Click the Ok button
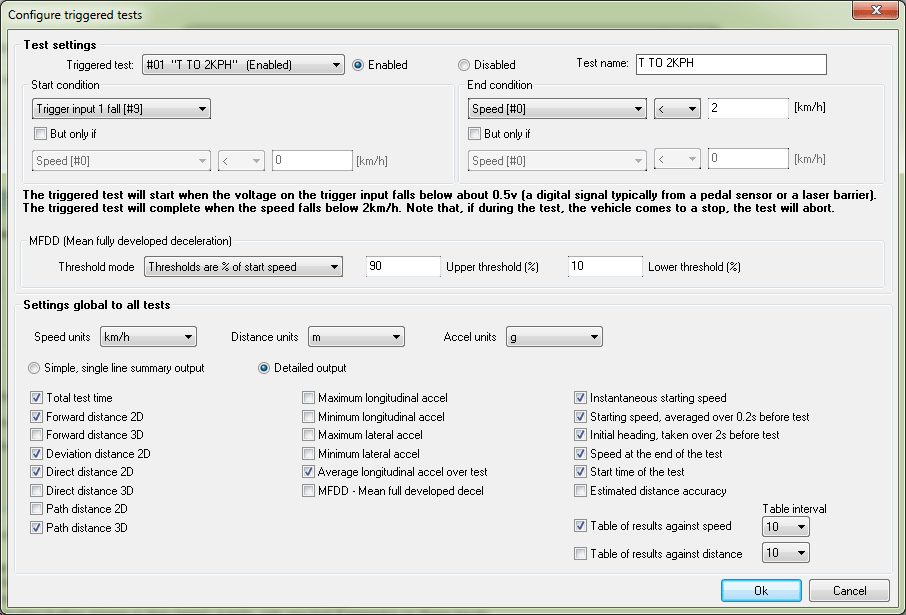This screenshot has height=615, width=906. click(x=761, y=591)
